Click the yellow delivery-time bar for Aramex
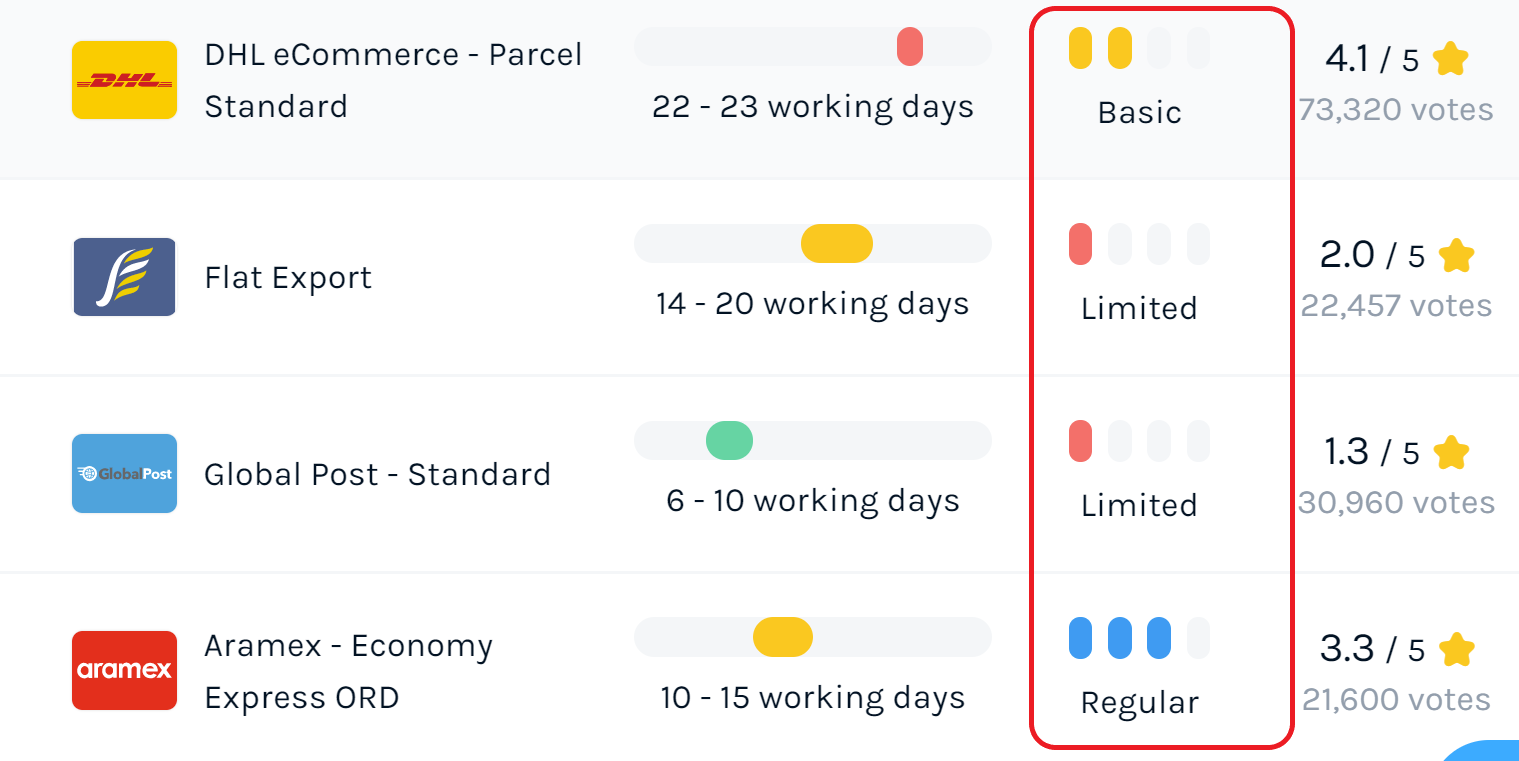 click(x=783, y=638)
